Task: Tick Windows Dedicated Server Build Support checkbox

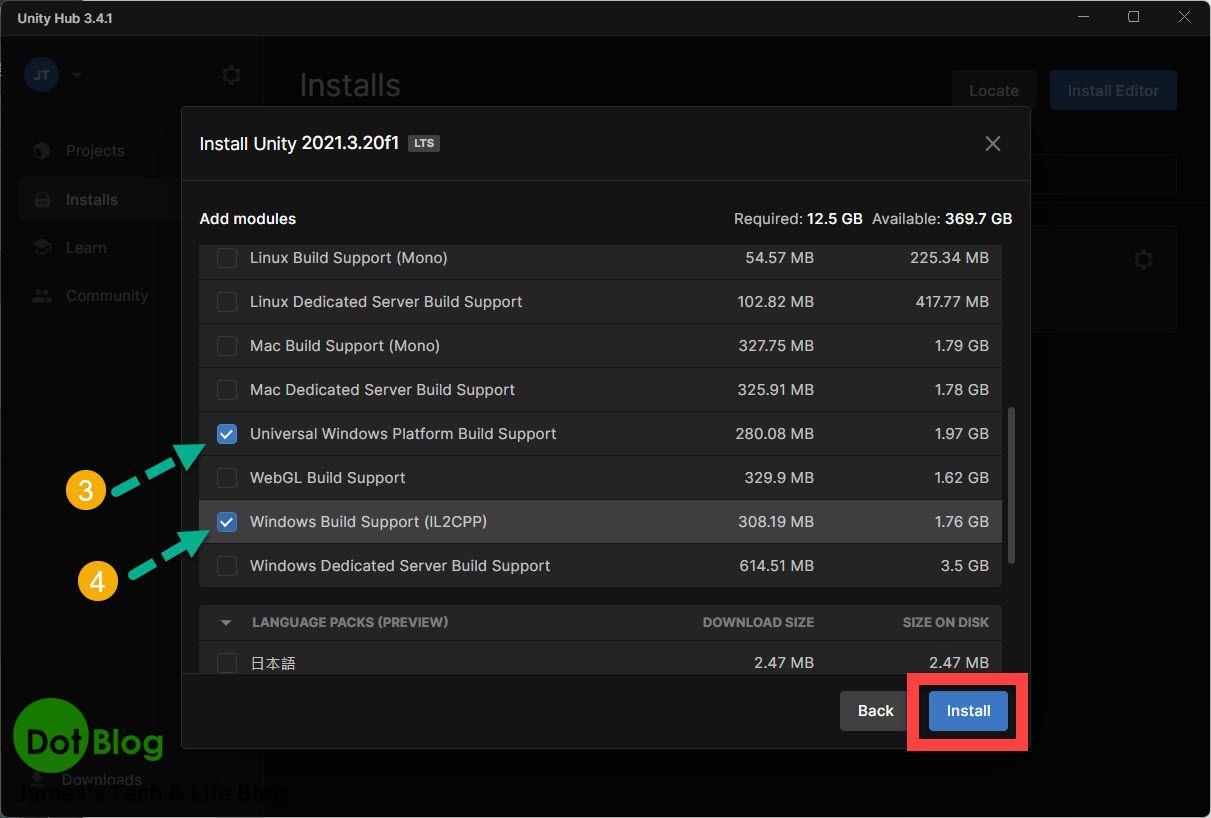Action: pos(227,566)
